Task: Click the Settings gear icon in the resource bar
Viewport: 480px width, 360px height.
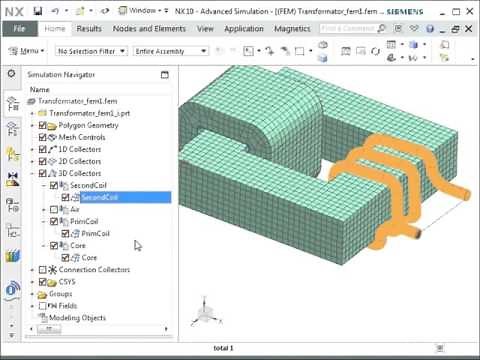Action: [11, 74]
